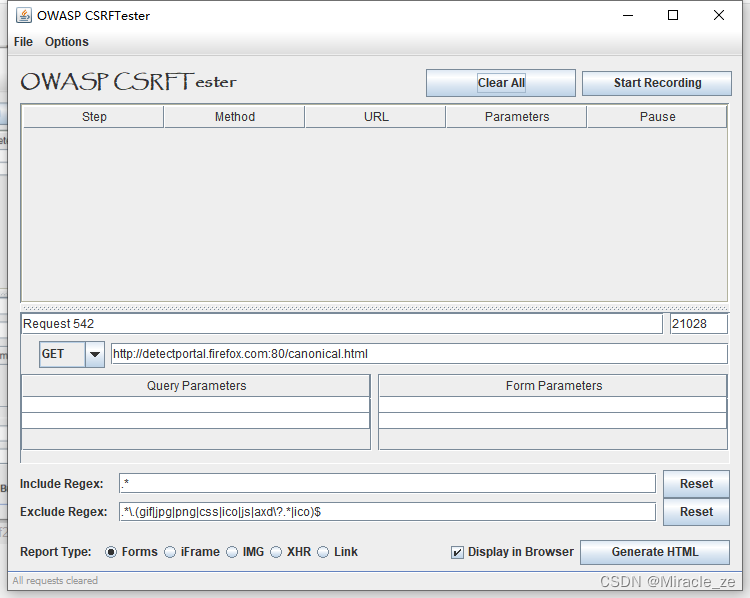The width and height of the screenshot is (750, 598).
Task: Select the Step column header
Action: pos(94,117)
